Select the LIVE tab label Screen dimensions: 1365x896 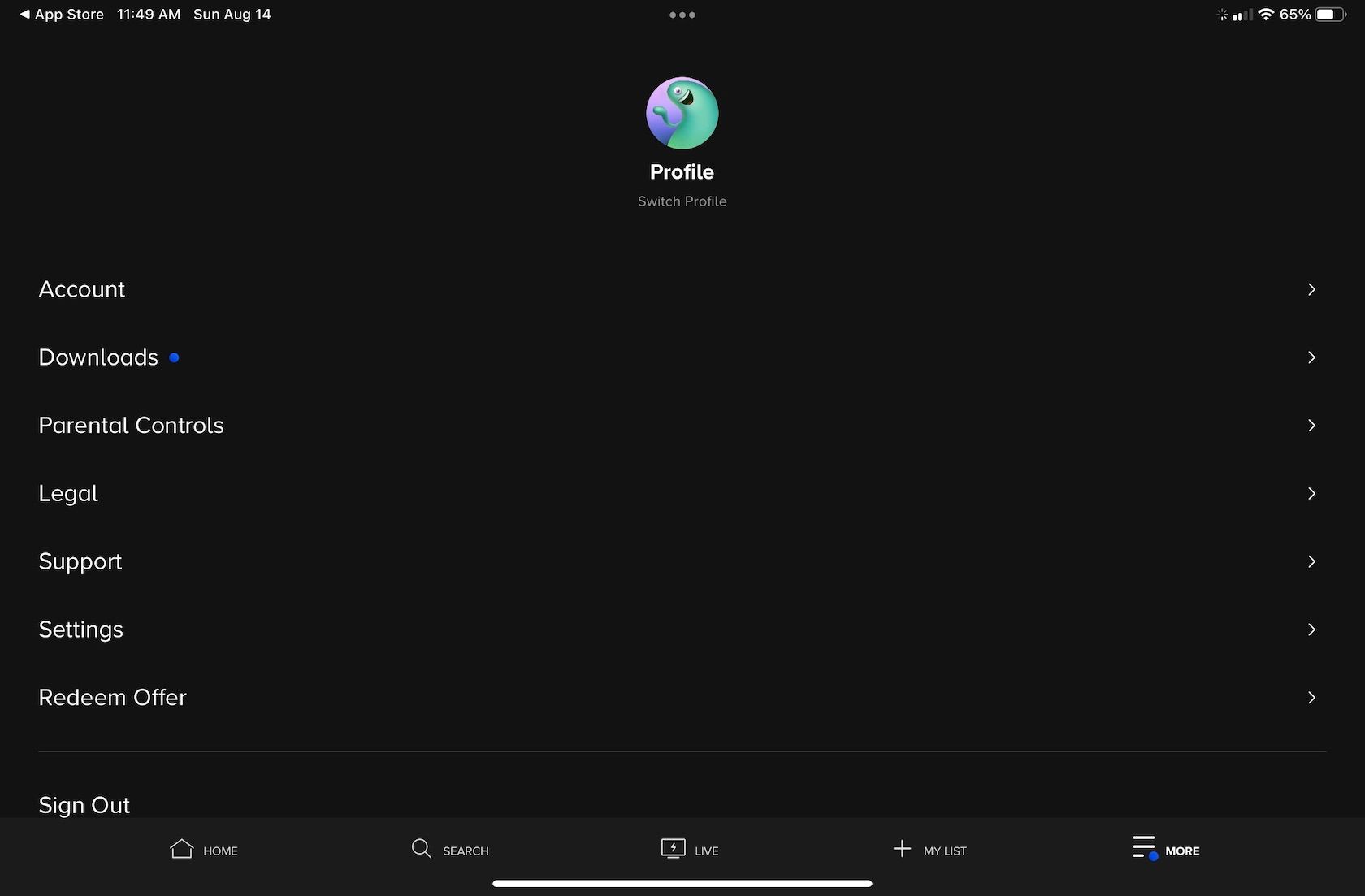[x=706, y=851]
